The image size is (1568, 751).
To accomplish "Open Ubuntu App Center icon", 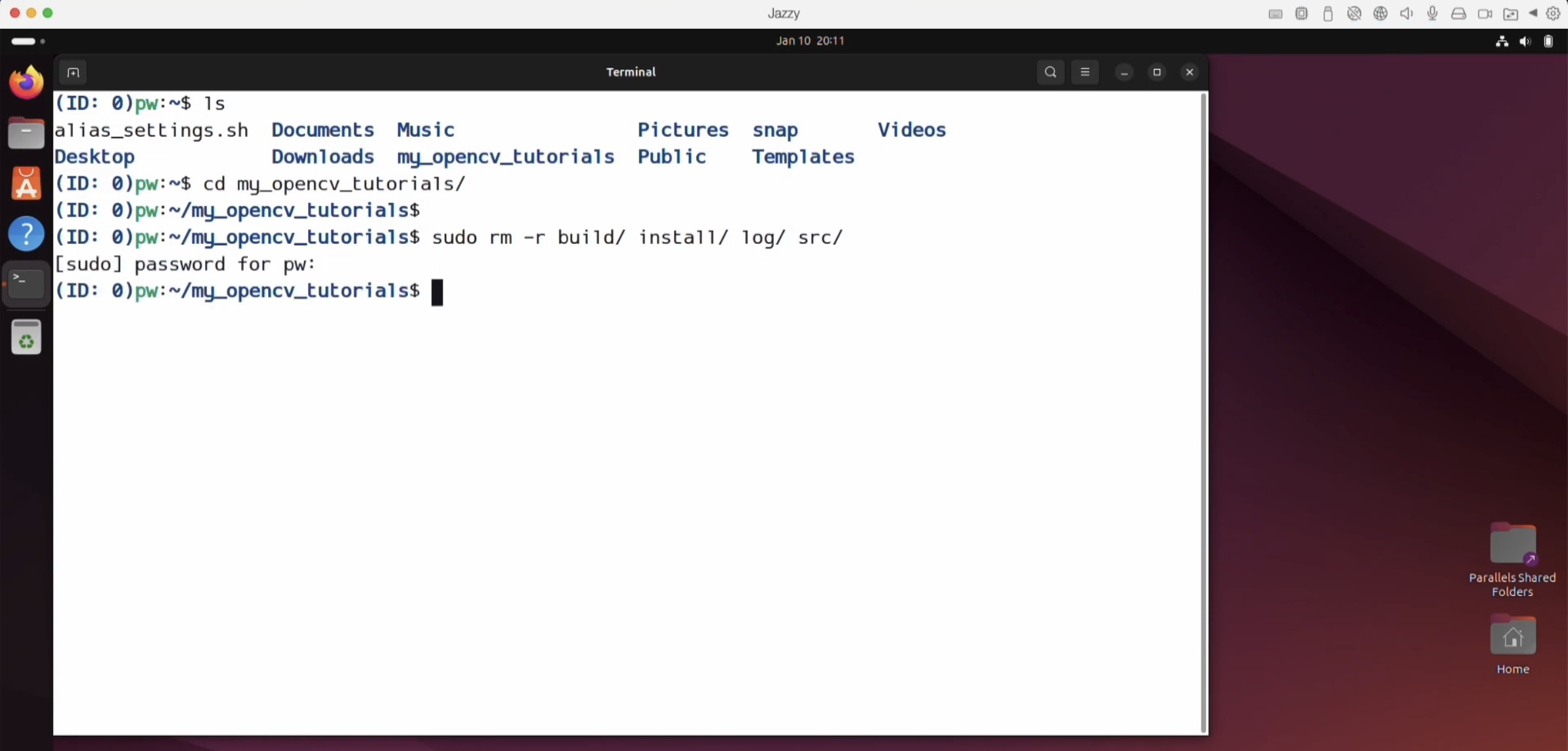I will (26, 183).
